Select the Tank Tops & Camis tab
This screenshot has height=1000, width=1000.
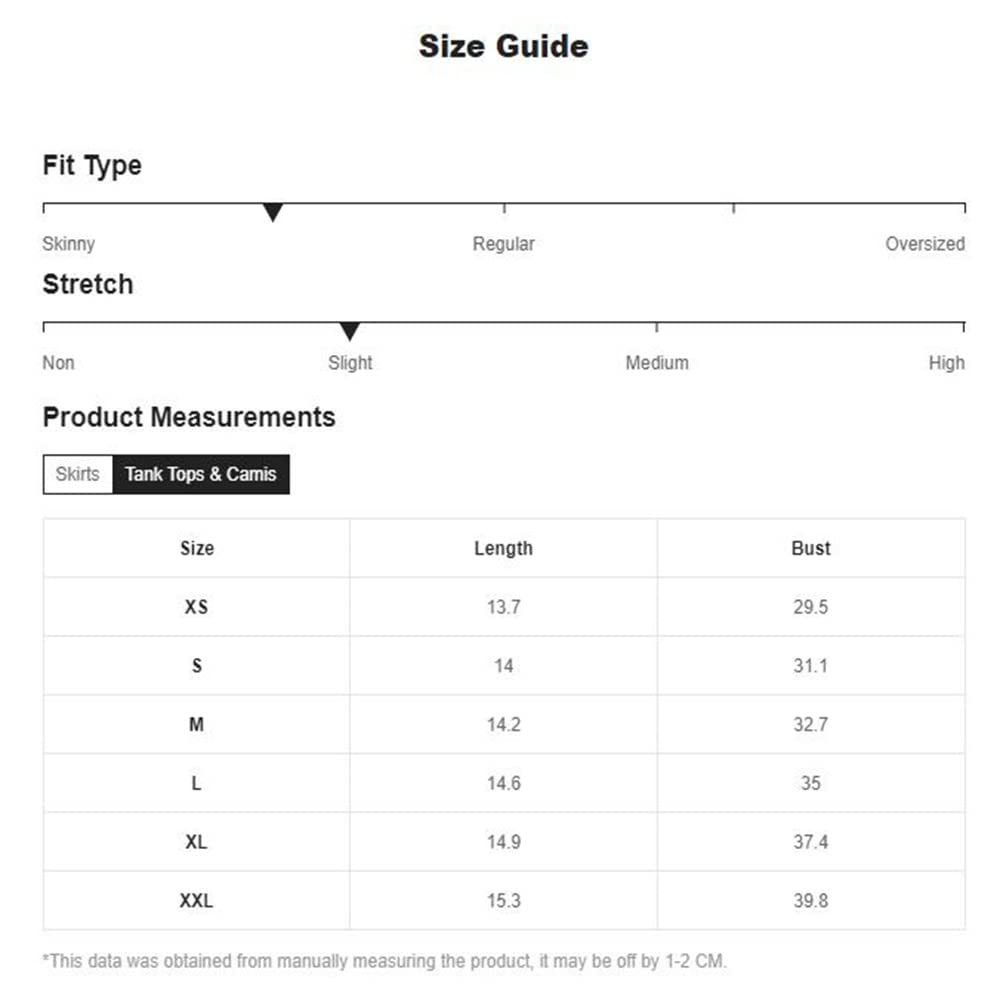200,475
